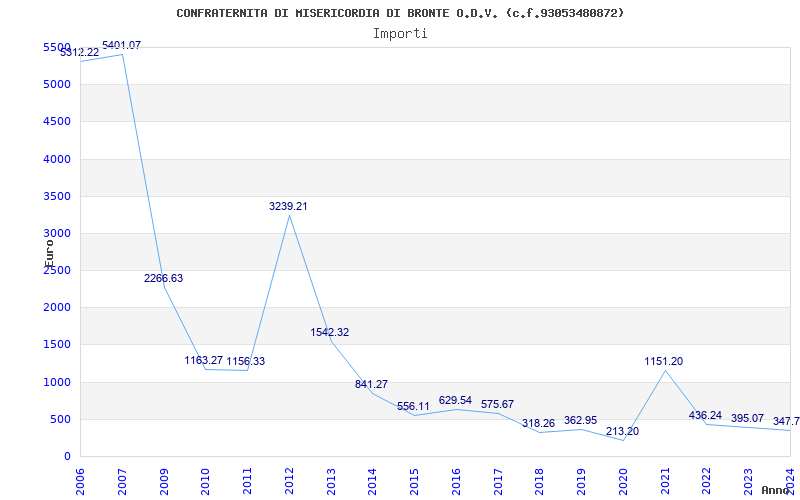Viewport: 800px width, 500px height.
Task: Click the 2012 year axis label
Action: click(x=289, y=481)
